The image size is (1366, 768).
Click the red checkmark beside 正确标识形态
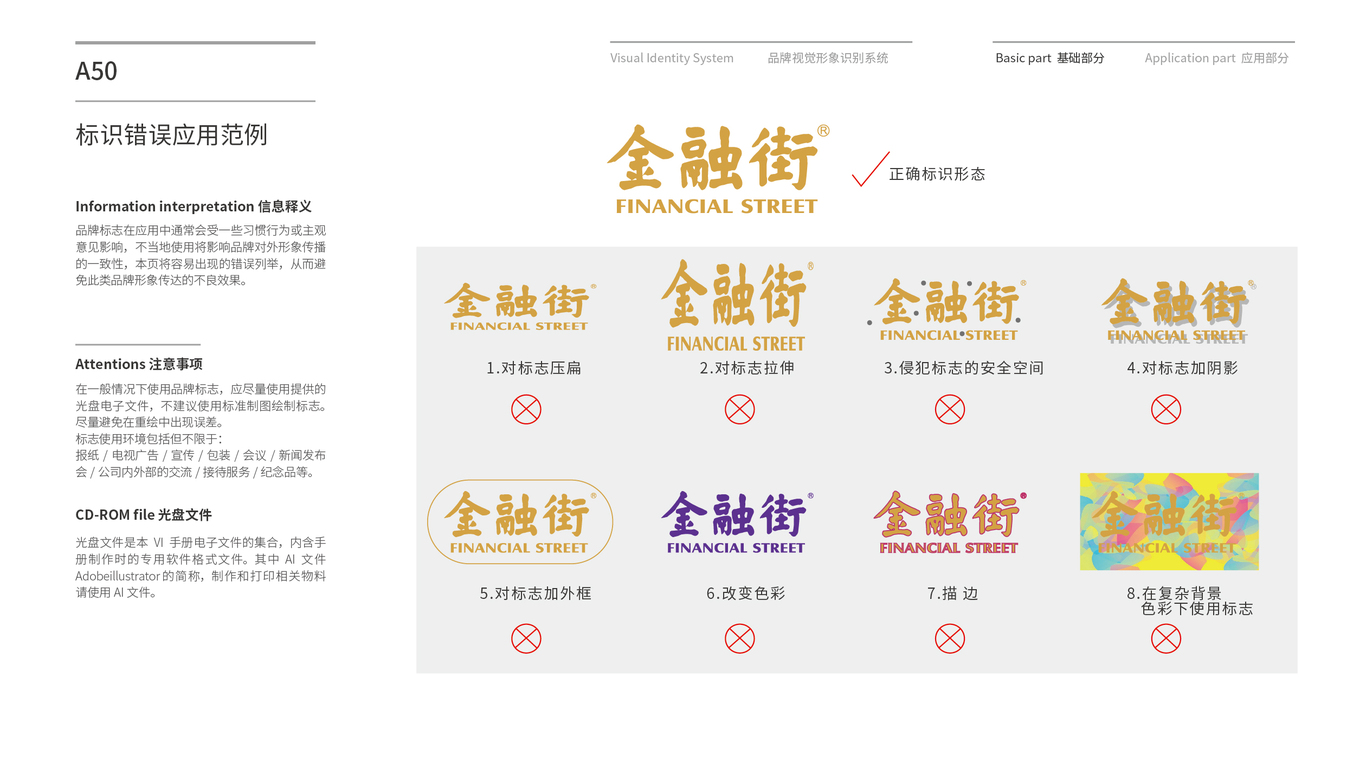pyautogui.click(x=870, y=169)
